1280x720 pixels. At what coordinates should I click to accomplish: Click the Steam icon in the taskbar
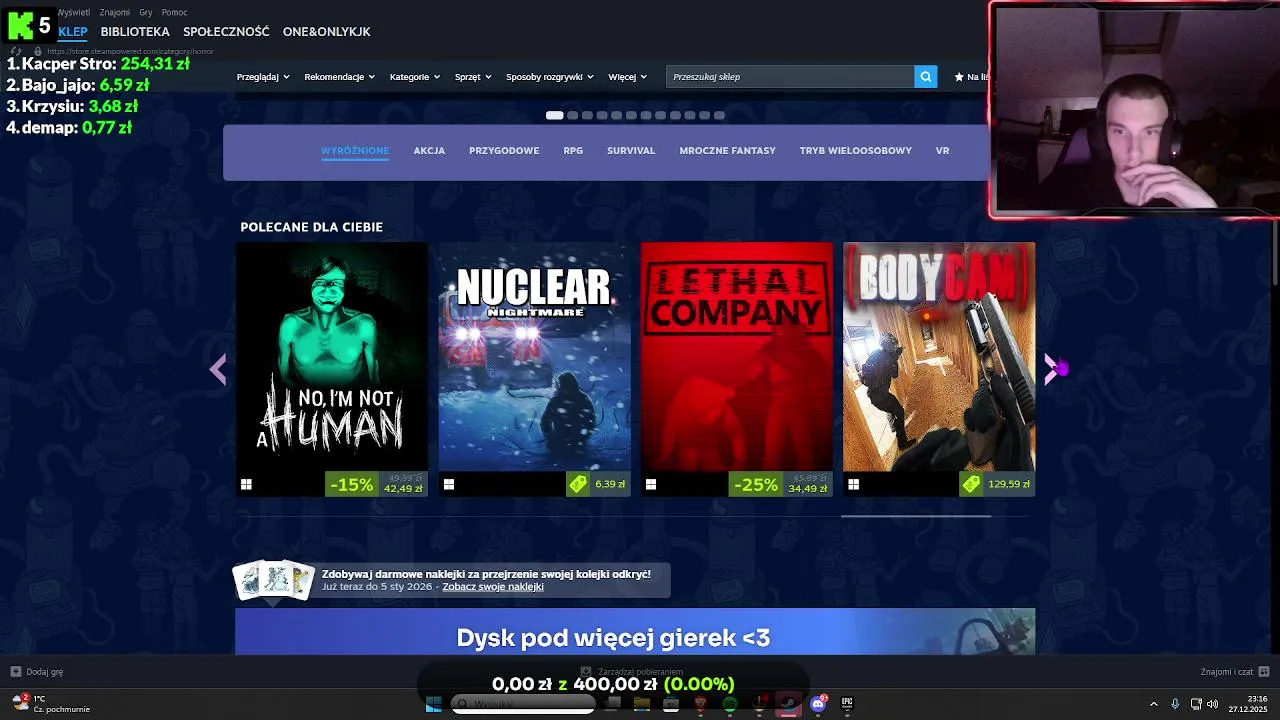click(788, 704)
